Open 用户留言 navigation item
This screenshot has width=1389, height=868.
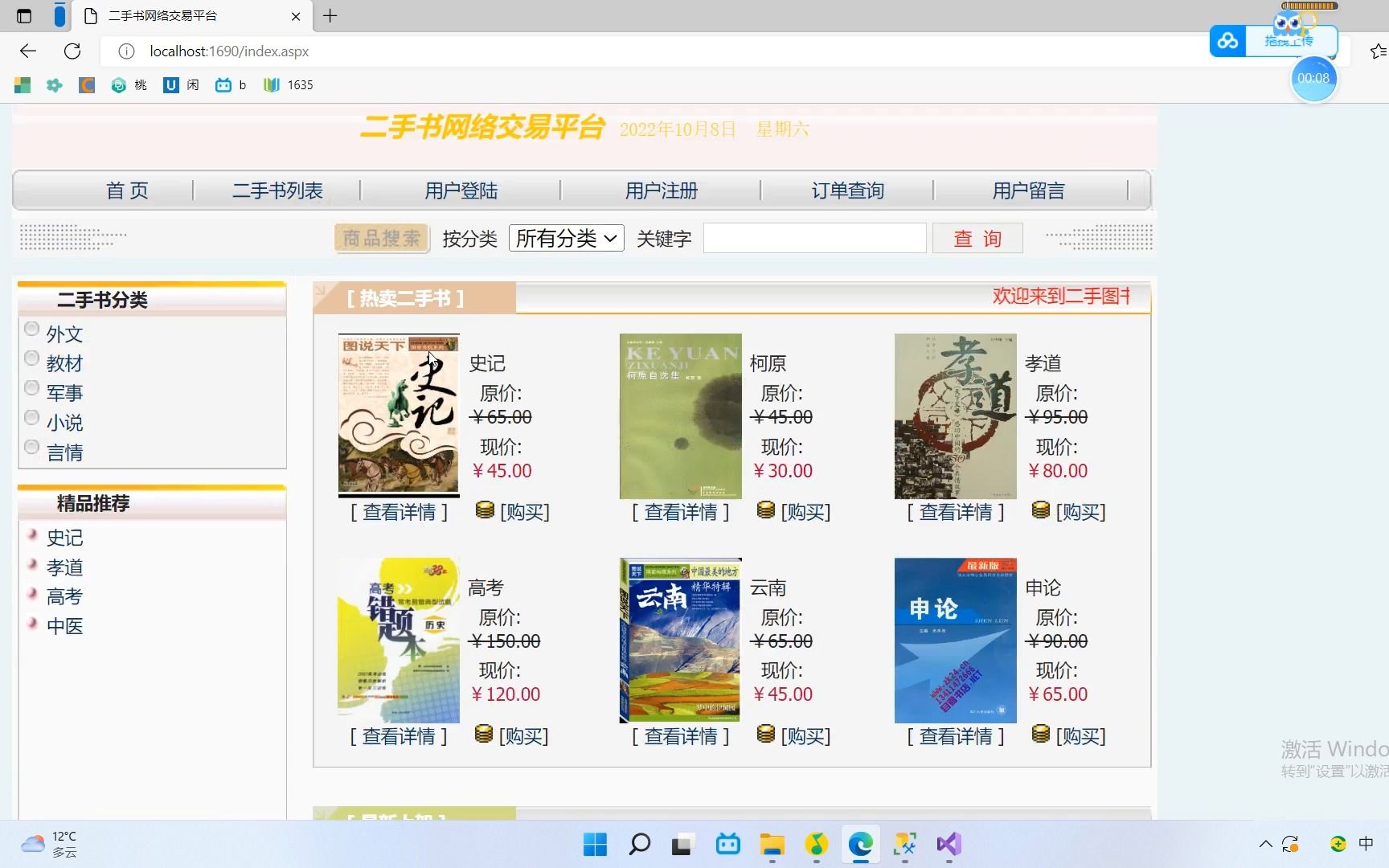(x=1029, y=190)
